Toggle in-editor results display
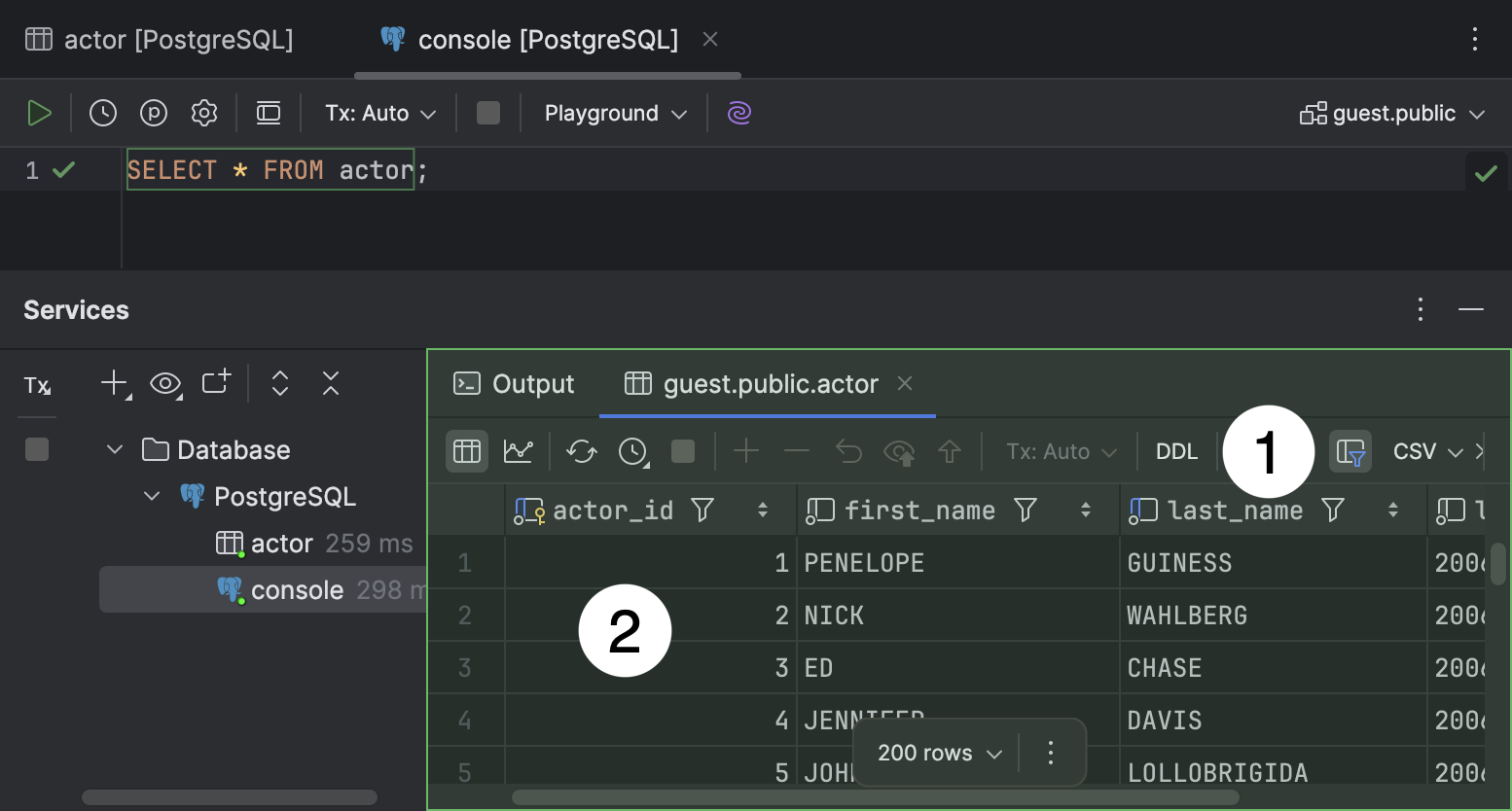1512x811 pixels. 269,112
